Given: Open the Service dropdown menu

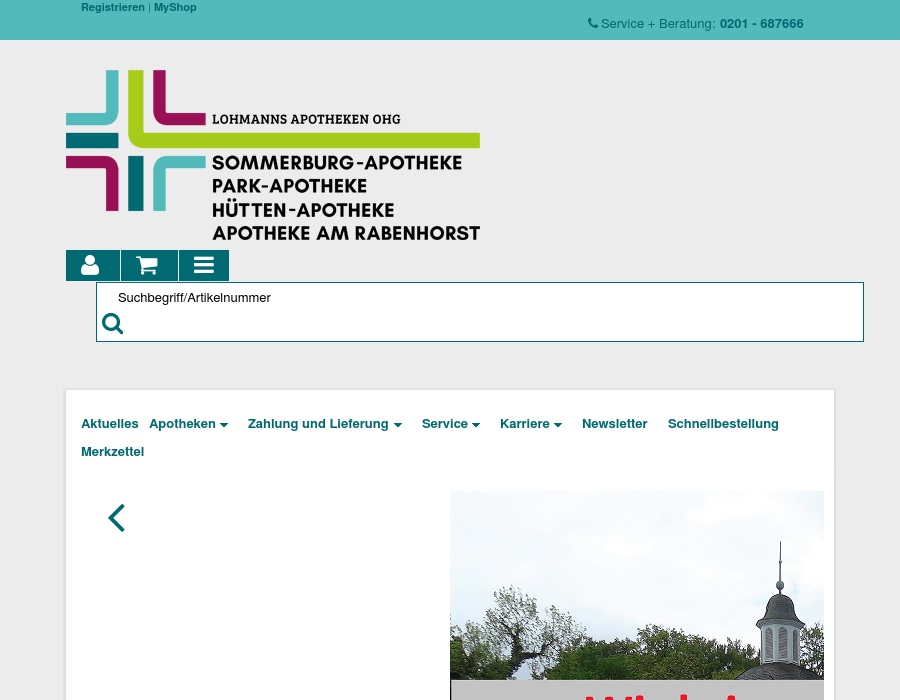Looking at the screenshot, I should (x=450, y=424).
